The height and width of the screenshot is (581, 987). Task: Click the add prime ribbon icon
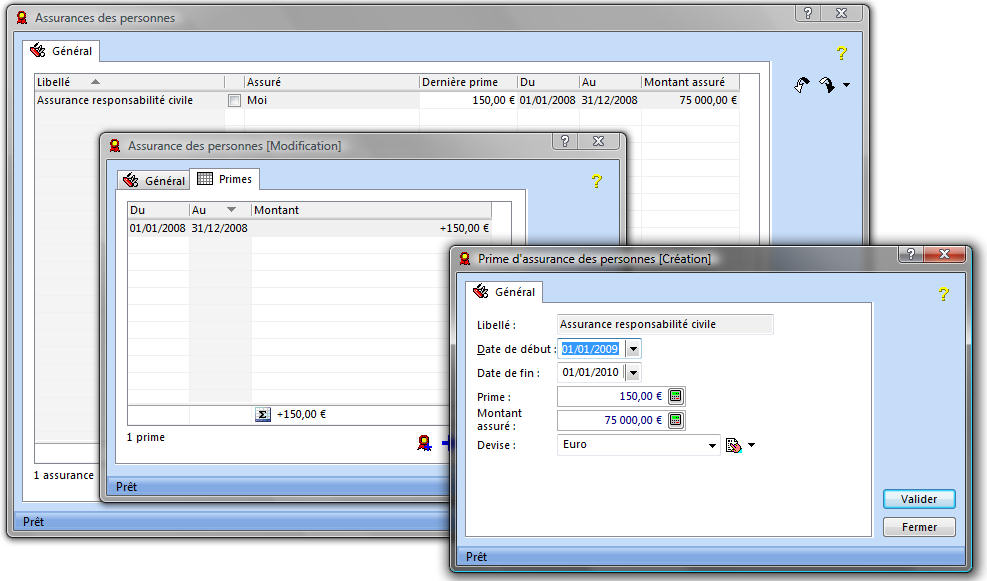click(424, 442)
